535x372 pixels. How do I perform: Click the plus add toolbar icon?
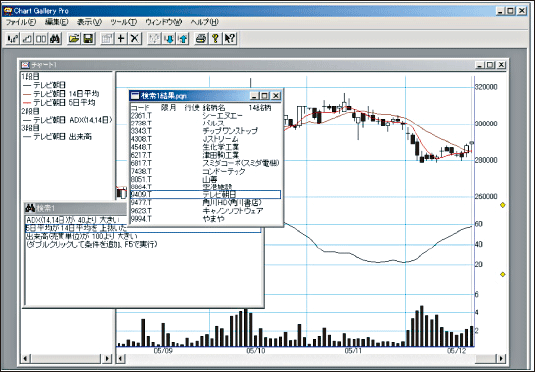click(x=121, y=39)
